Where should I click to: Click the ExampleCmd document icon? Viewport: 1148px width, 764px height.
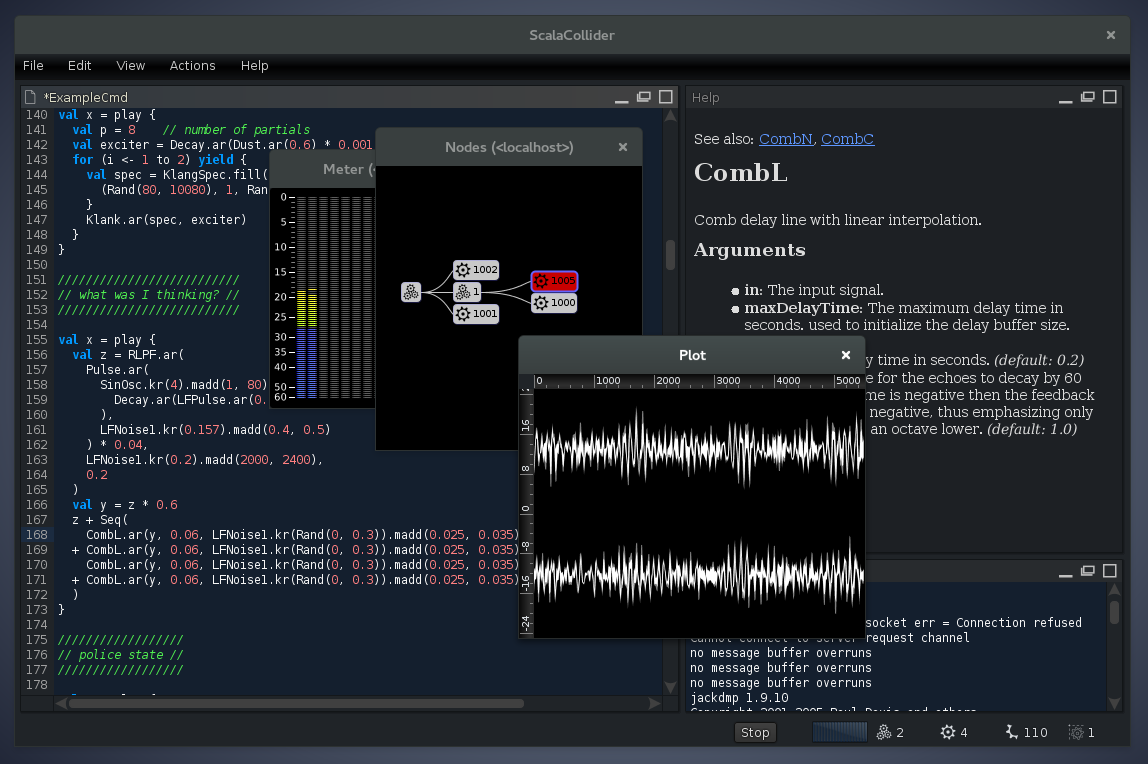[30, 97]
